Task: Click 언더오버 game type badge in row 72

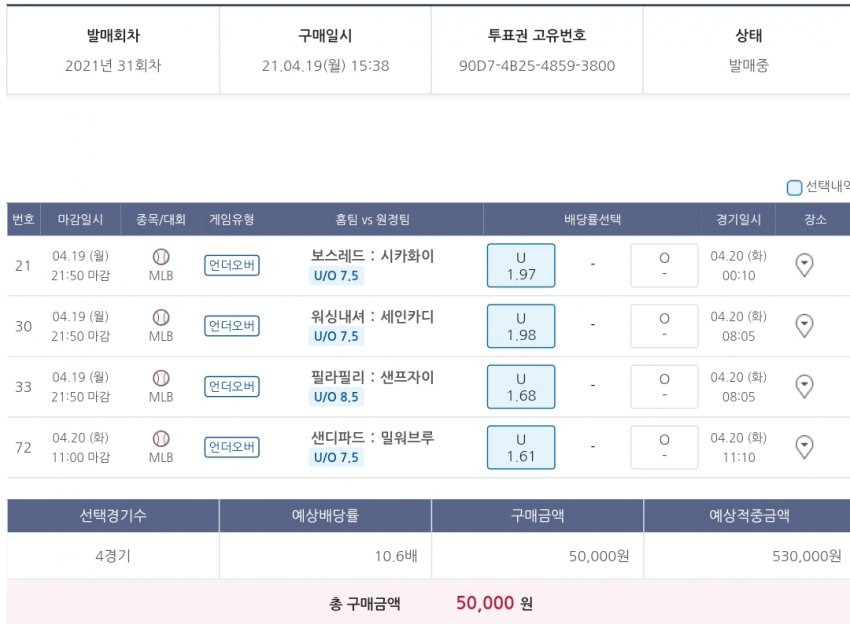Action: (232, 447)
